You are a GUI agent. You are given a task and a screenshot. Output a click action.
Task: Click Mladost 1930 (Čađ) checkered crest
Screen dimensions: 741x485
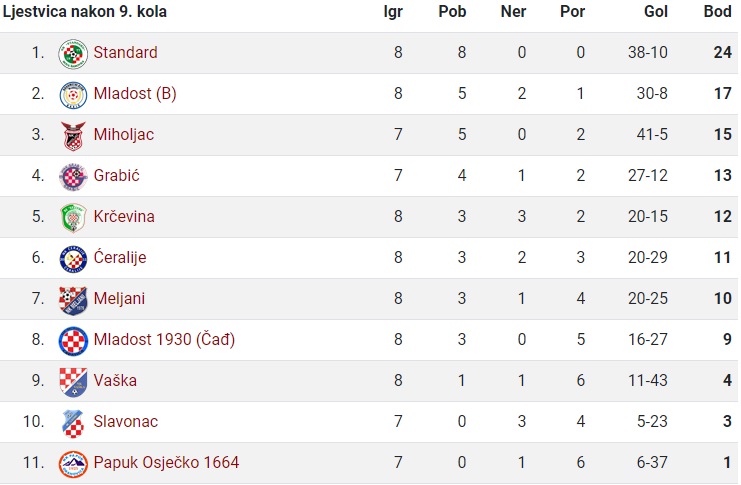73,341
